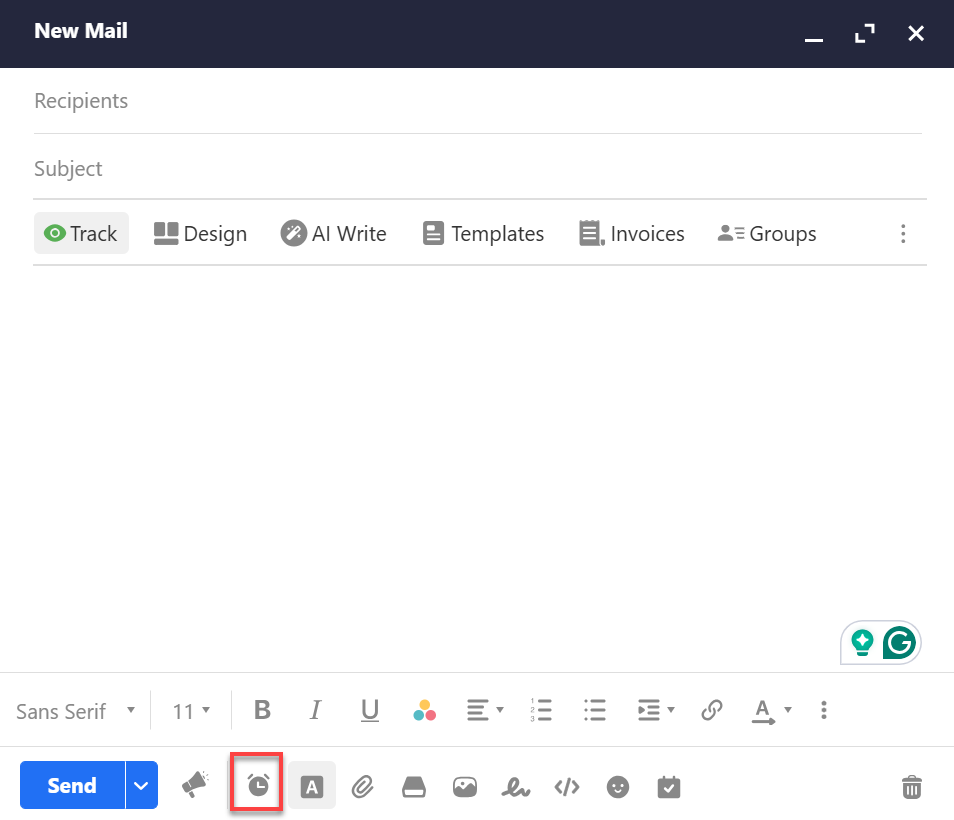Image resolution: width=954 pixels, height=820 pixels.
Task: Open the text color picker
Action: tap(424, 710)
